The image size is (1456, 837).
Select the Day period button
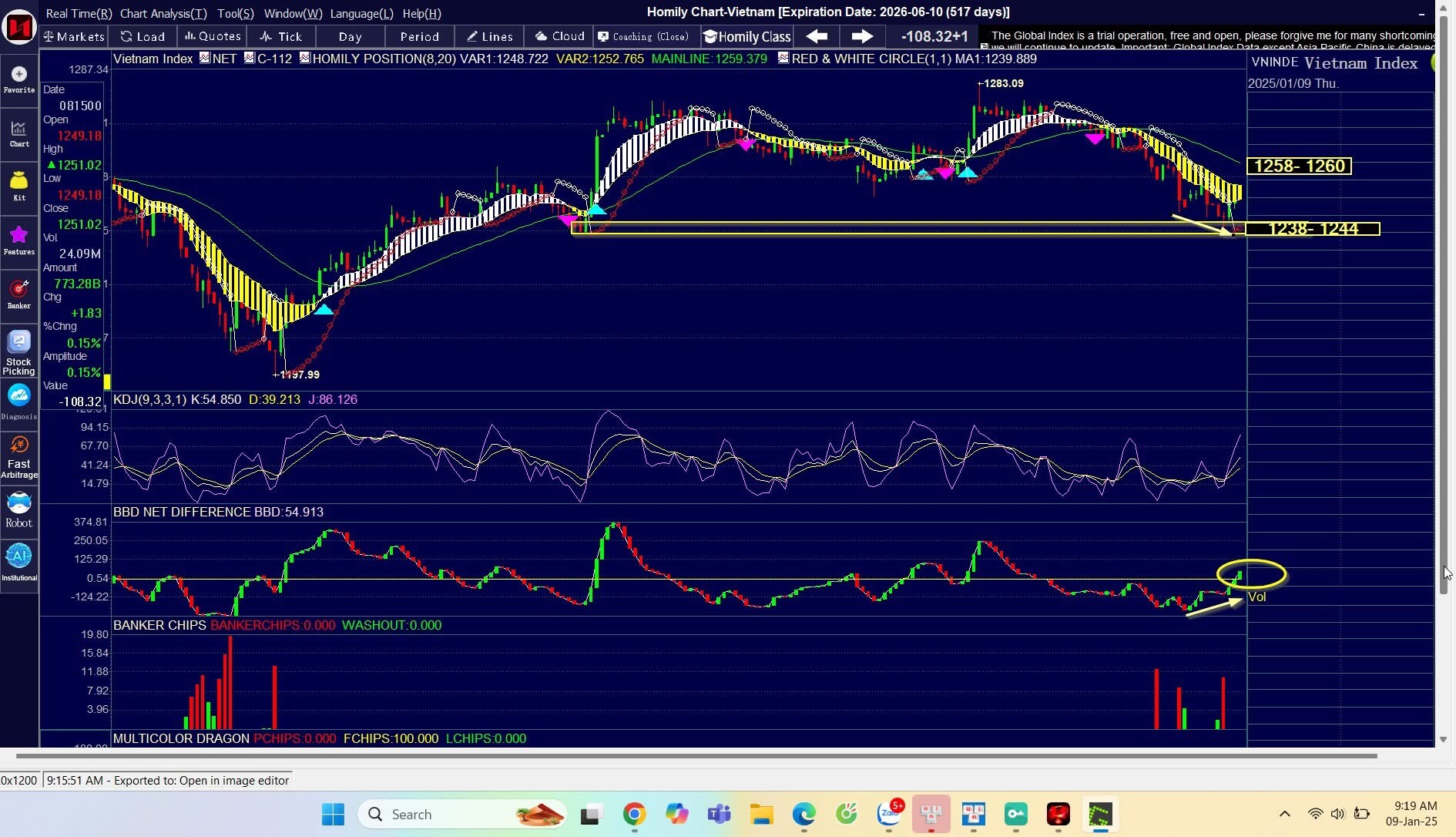(x=350, y=36)
